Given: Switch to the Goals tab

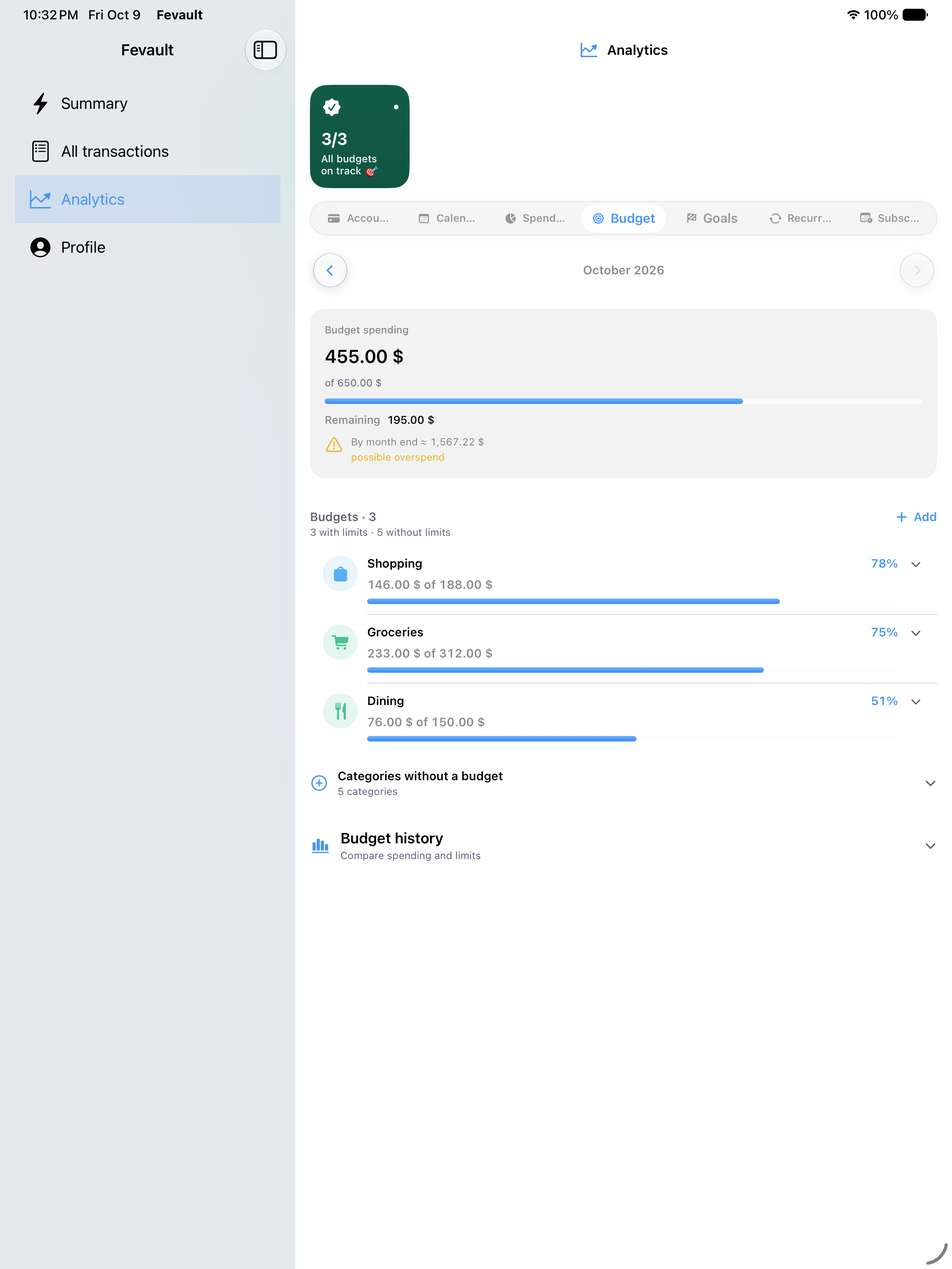Looking at the screenshot, I should 712,218.
